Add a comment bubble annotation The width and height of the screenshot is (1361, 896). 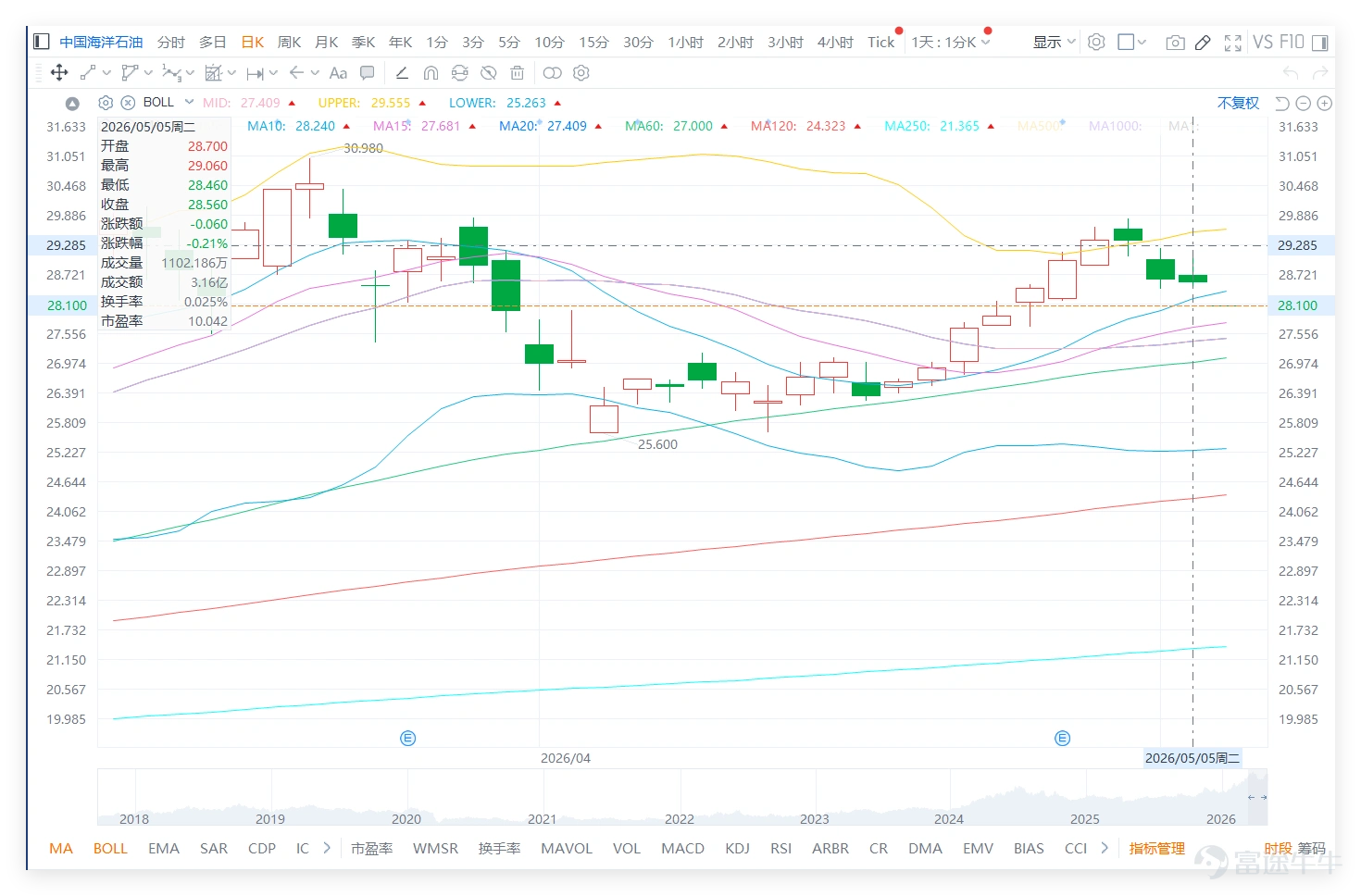pos(368,73)
